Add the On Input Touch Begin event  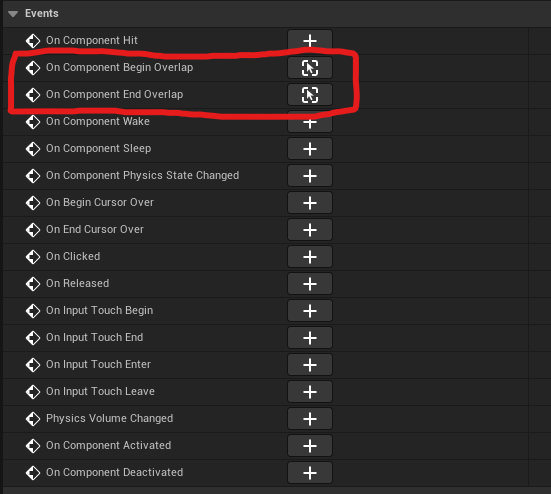[310, 311]
